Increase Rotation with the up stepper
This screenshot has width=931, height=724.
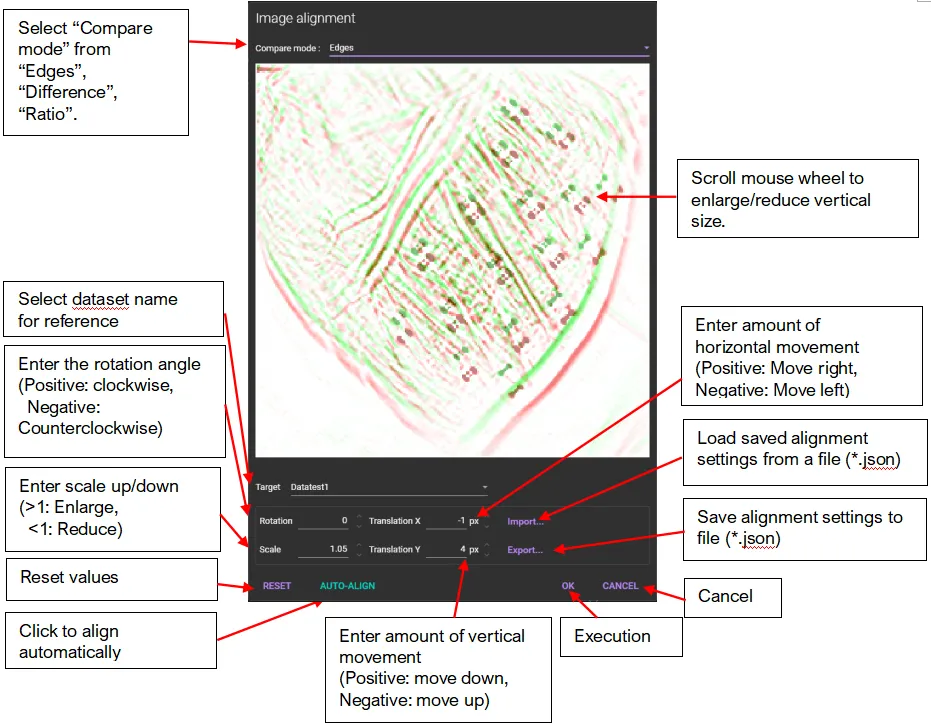[x=359, y=517]
